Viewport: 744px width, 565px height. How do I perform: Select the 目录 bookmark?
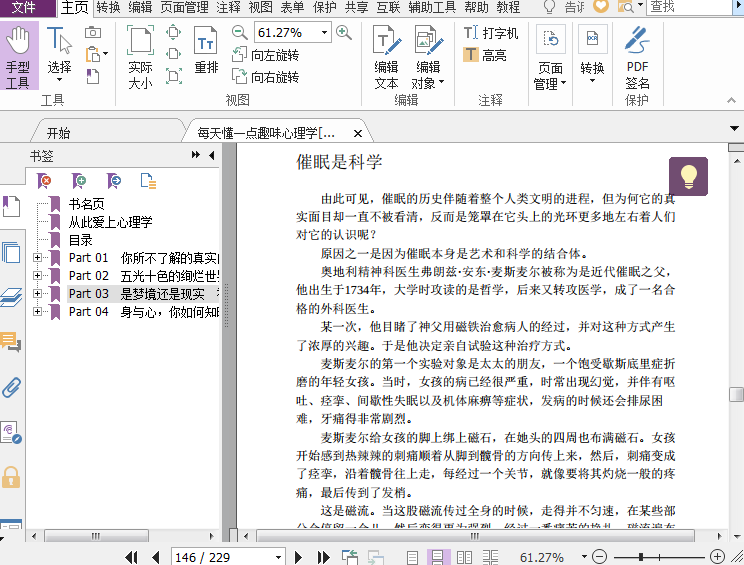point(80,240)
